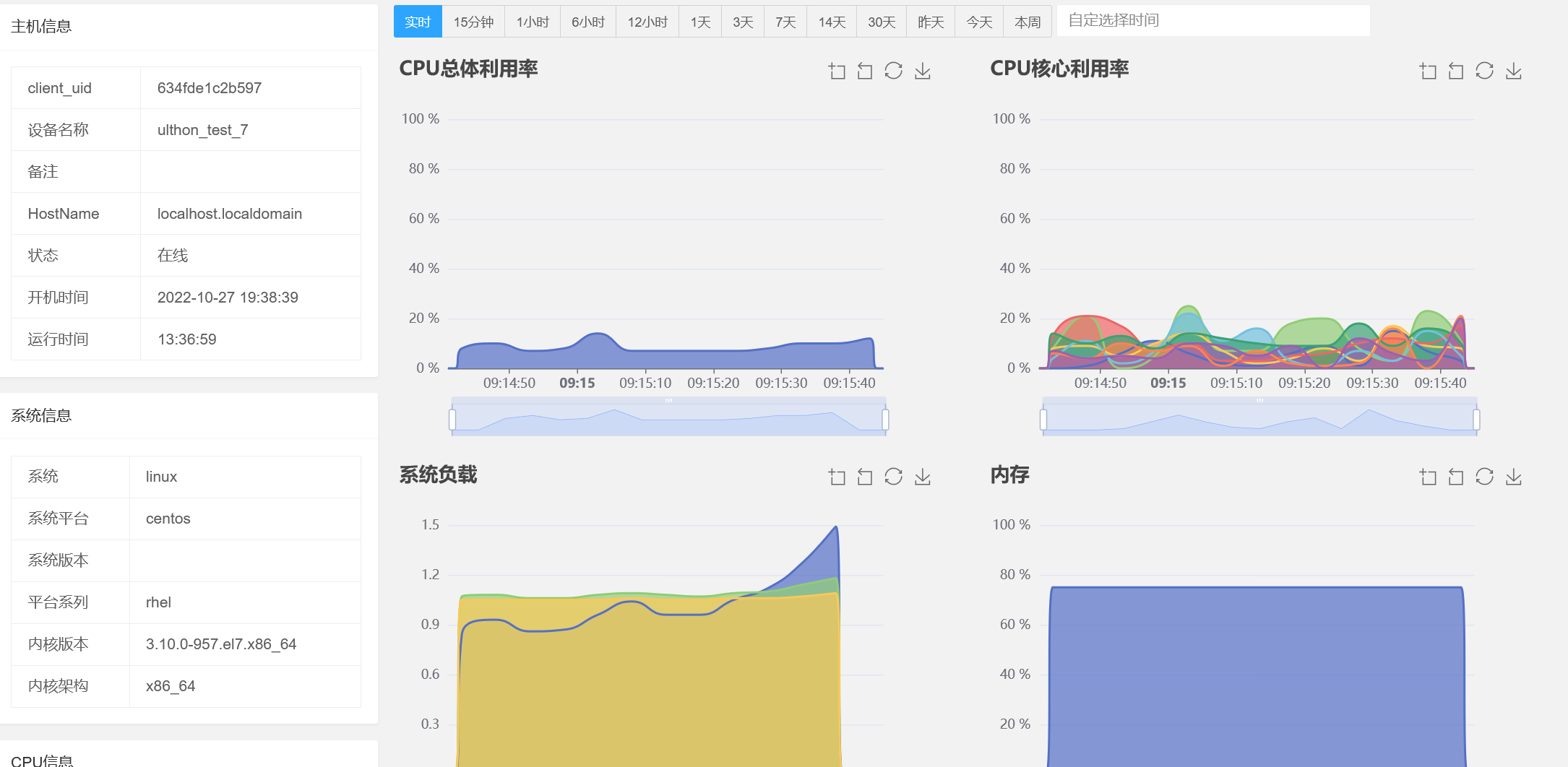Switch to the 15分钟 time range
Image resolution: width=1568 pixels, height=767 pixels.
(473, 22)
